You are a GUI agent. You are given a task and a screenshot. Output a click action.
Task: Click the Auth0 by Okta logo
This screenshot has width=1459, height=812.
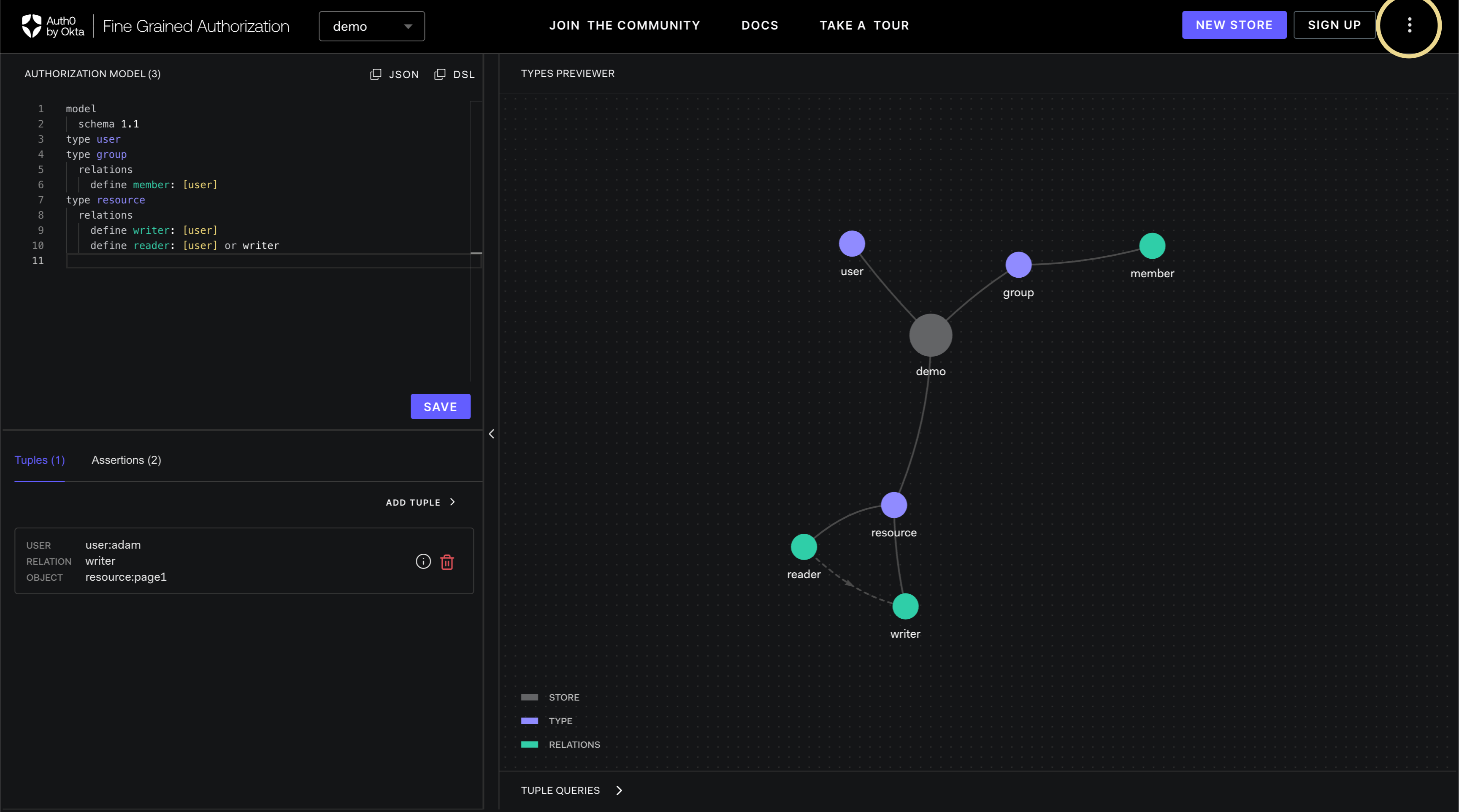(53, 26)
